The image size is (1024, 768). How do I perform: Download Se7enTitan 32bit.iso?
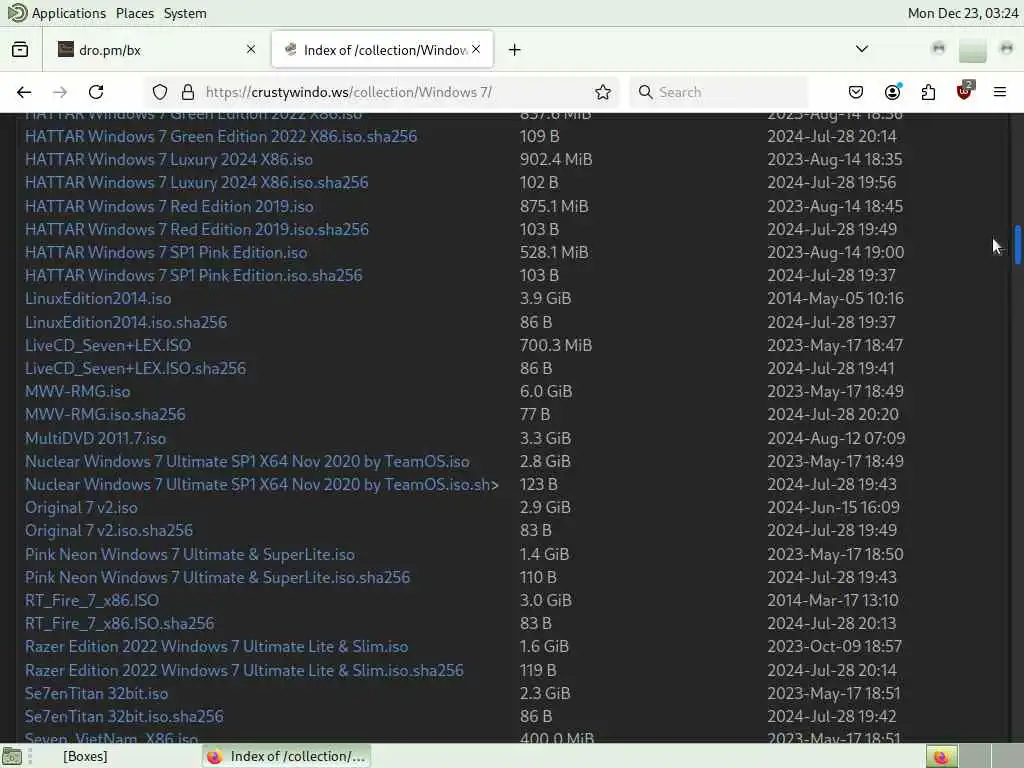(x=97, y=693)
